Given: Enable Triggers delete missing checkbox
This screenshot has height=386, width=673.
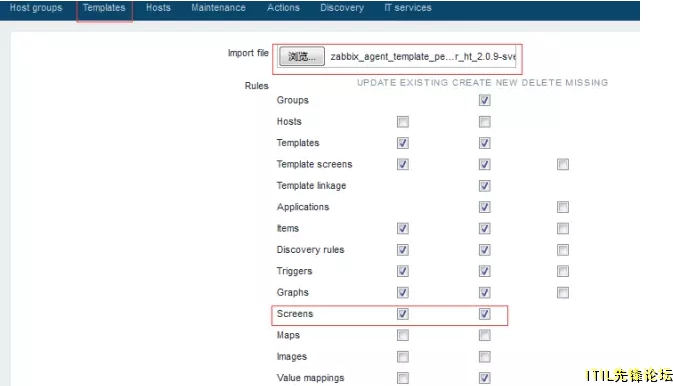Looking at the screenshot, I should coord(563,271).
